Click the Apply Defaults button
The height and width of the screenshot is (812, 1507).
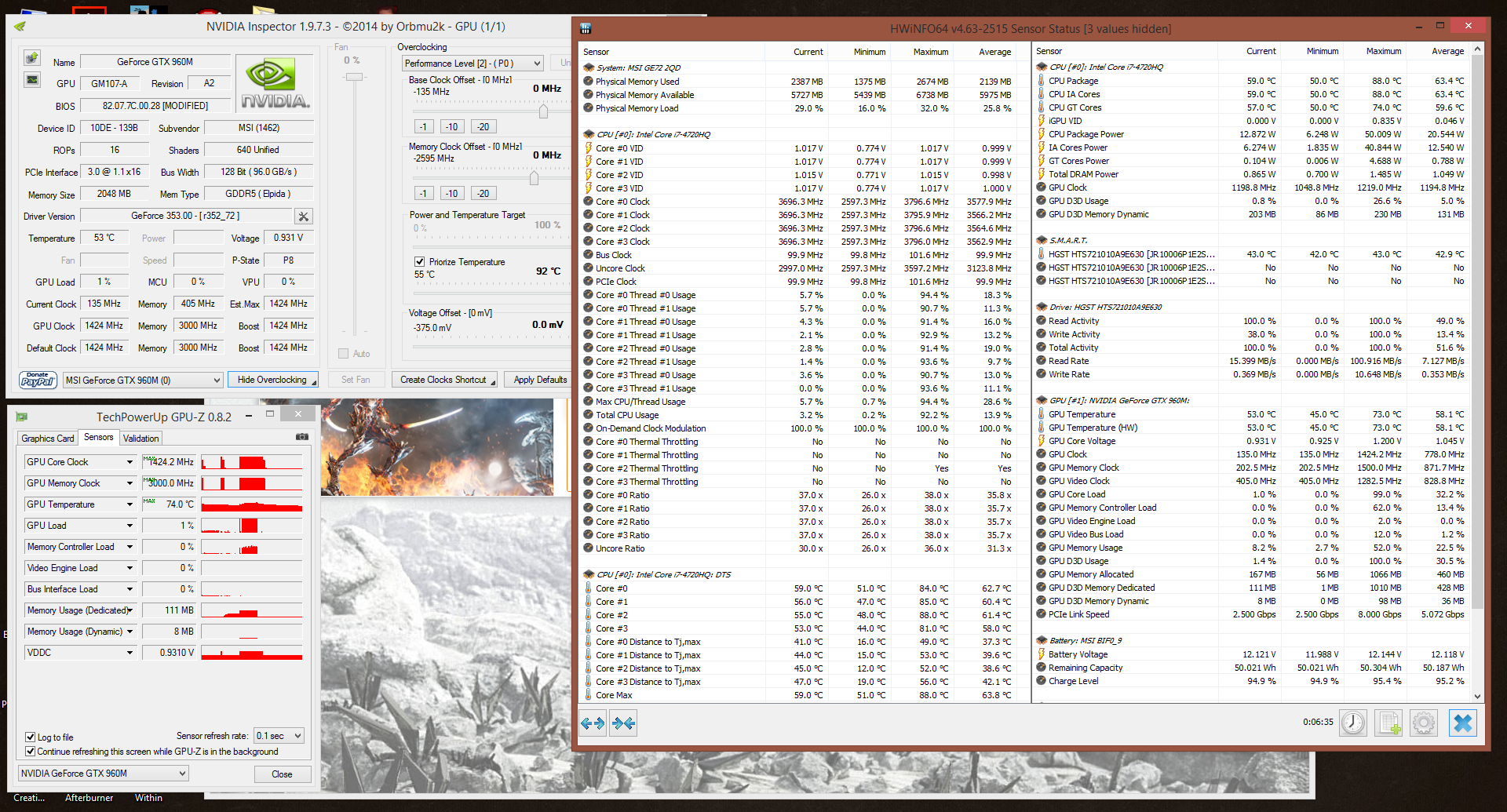540,380
